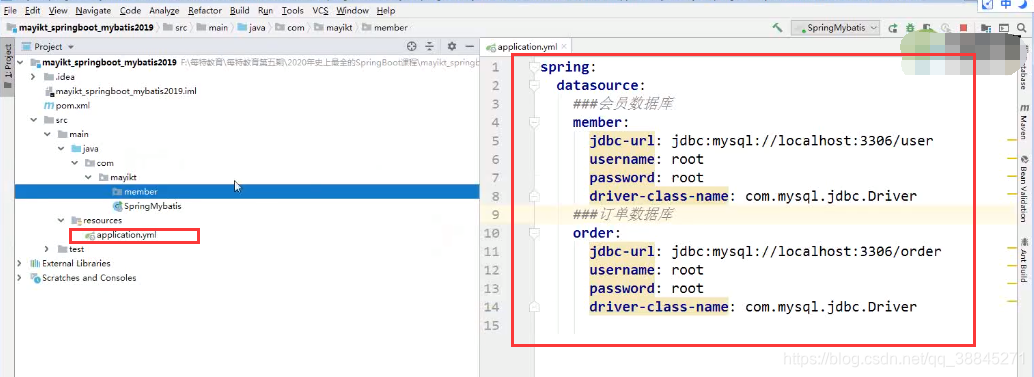Viewport: 1034px width, 377px height.
Task: Open the Ant Build side tool window
Action: click(1024, 260)
